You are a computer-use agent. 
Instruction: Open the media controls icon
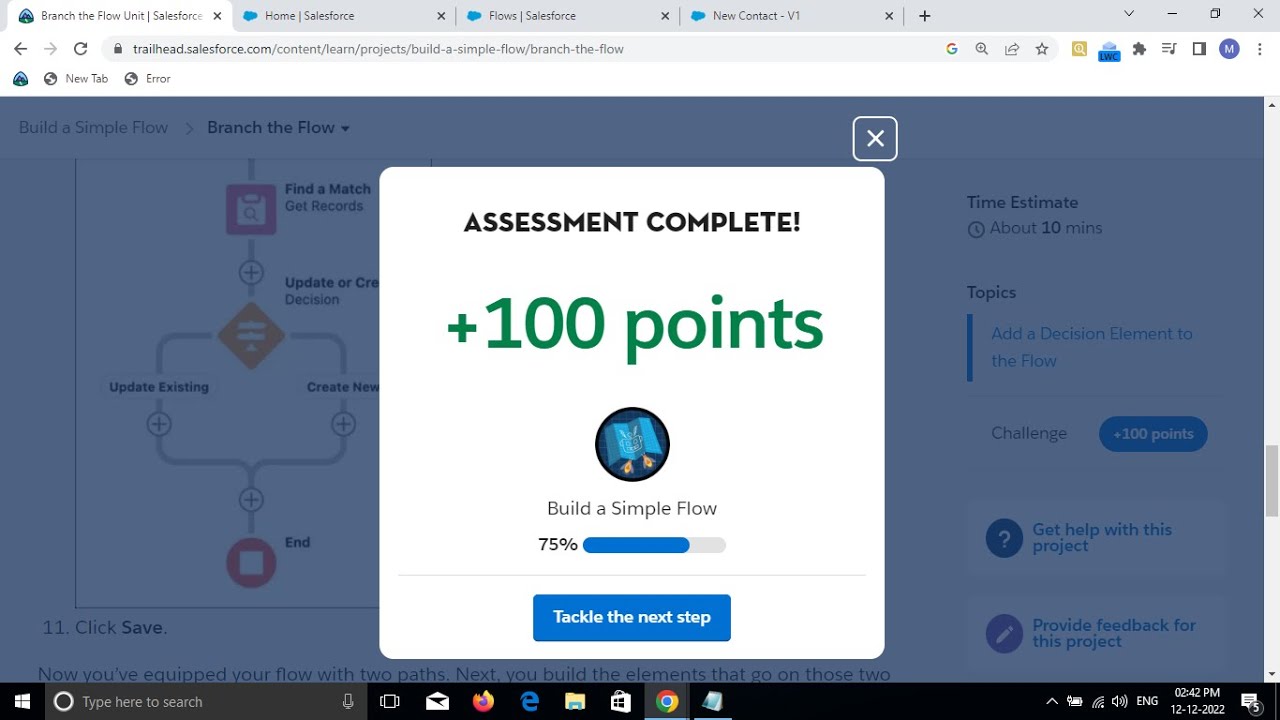1169,49
